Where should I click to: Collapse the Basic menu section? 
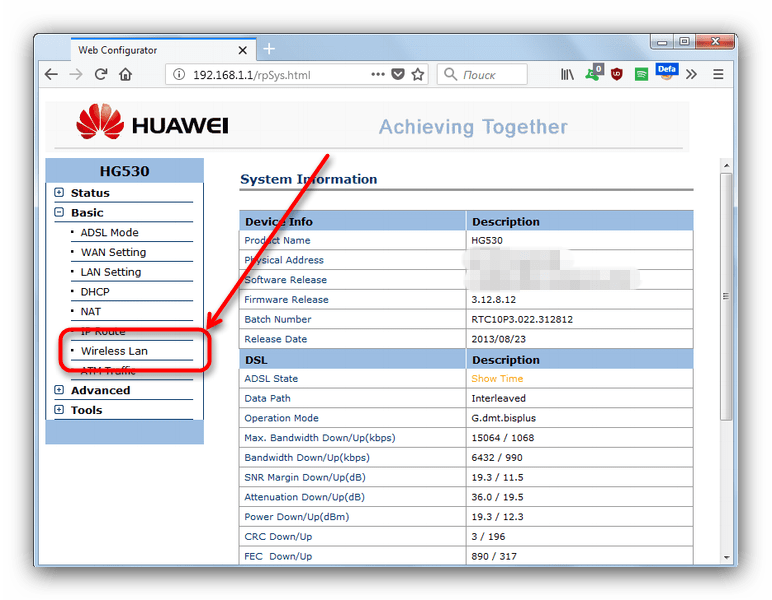tap(59, 212)
